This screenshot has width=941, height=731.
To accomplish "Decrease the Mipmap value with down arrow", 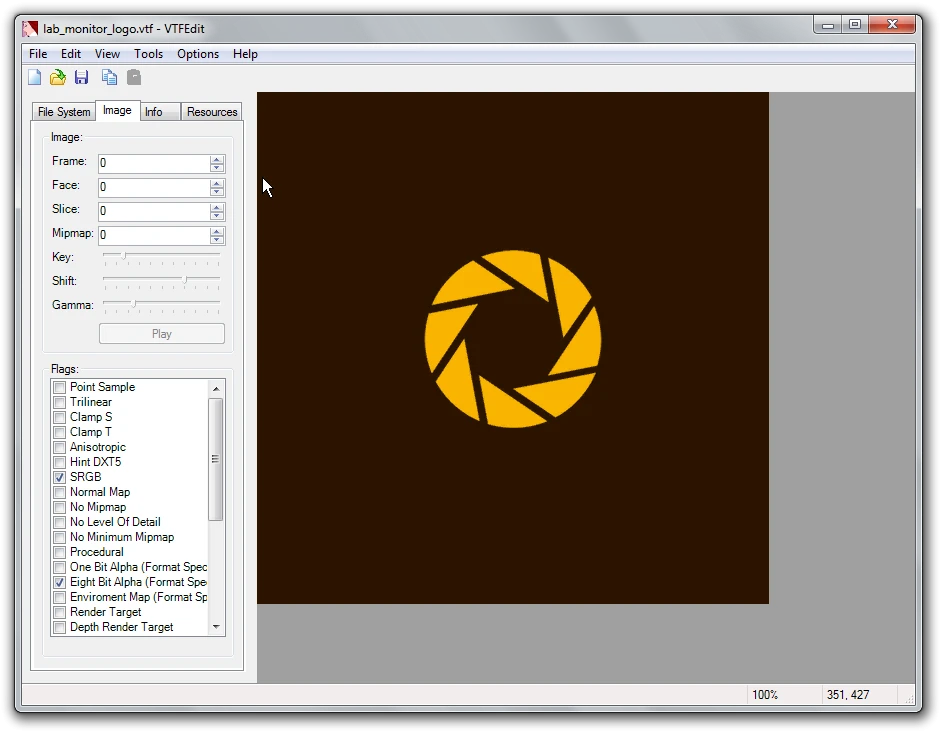I will [x=217, y=240].
